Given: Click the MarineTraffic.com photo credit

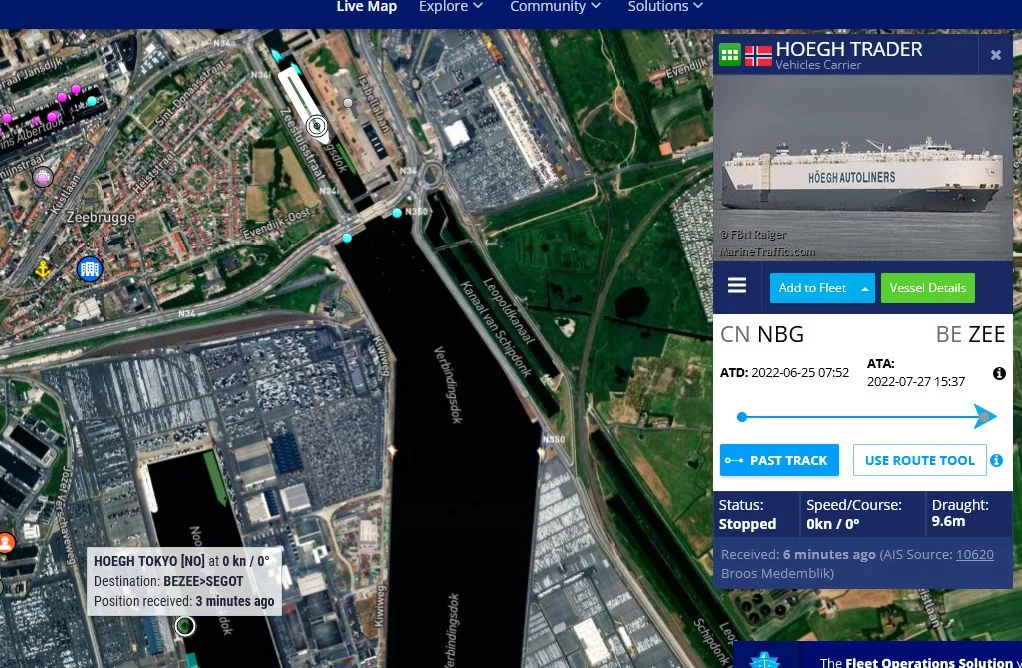Looking at the screenshot, I should [x=766, y=252].
